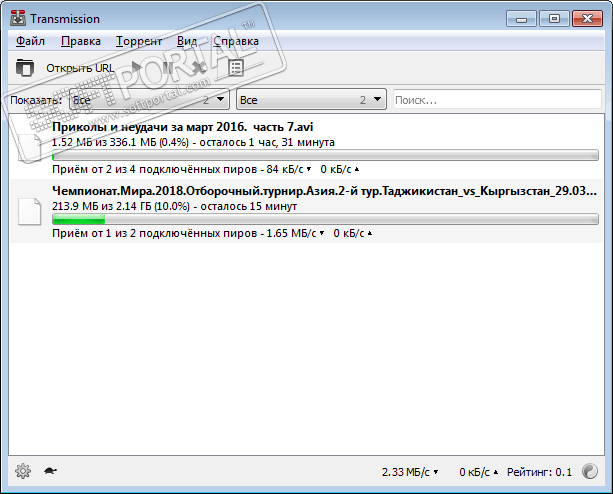Click file icon of Чемпионат.Мира torrent
The width and height of the screenshot is (613, 494).
pos(30,211)
